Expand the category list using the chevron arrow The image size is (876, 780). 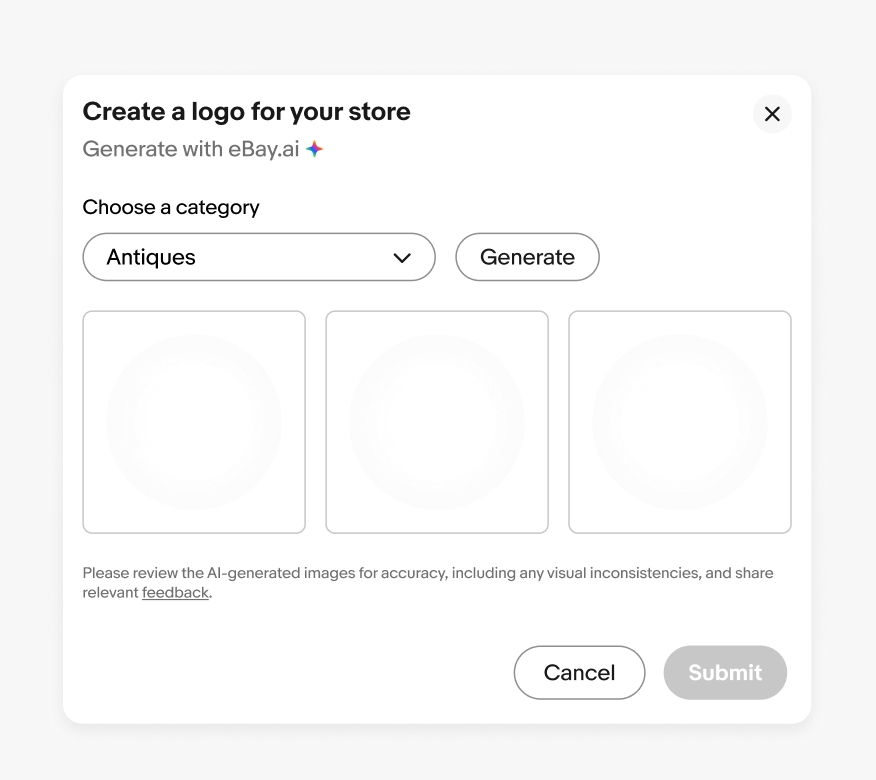point(402,258)
